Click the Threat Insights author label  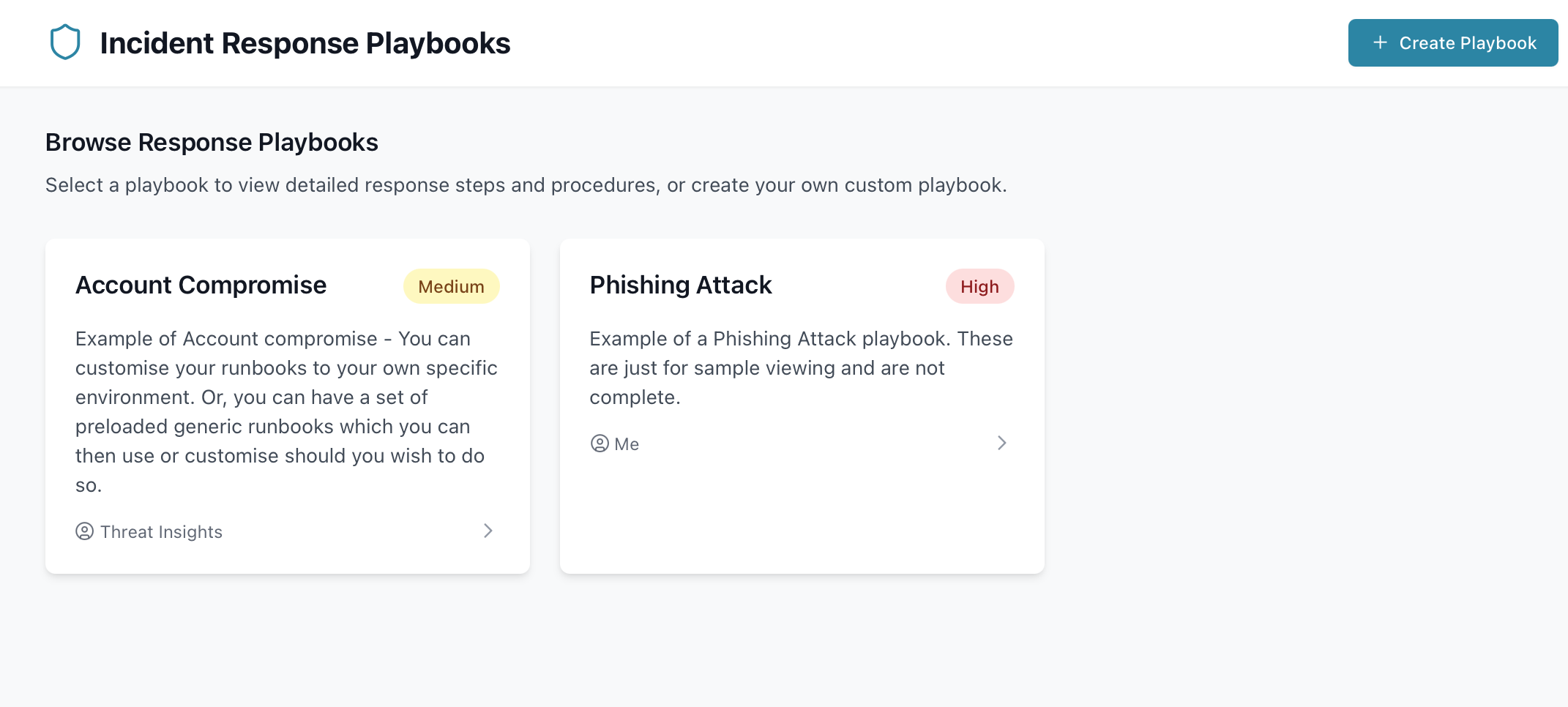[x=161, y=532]
